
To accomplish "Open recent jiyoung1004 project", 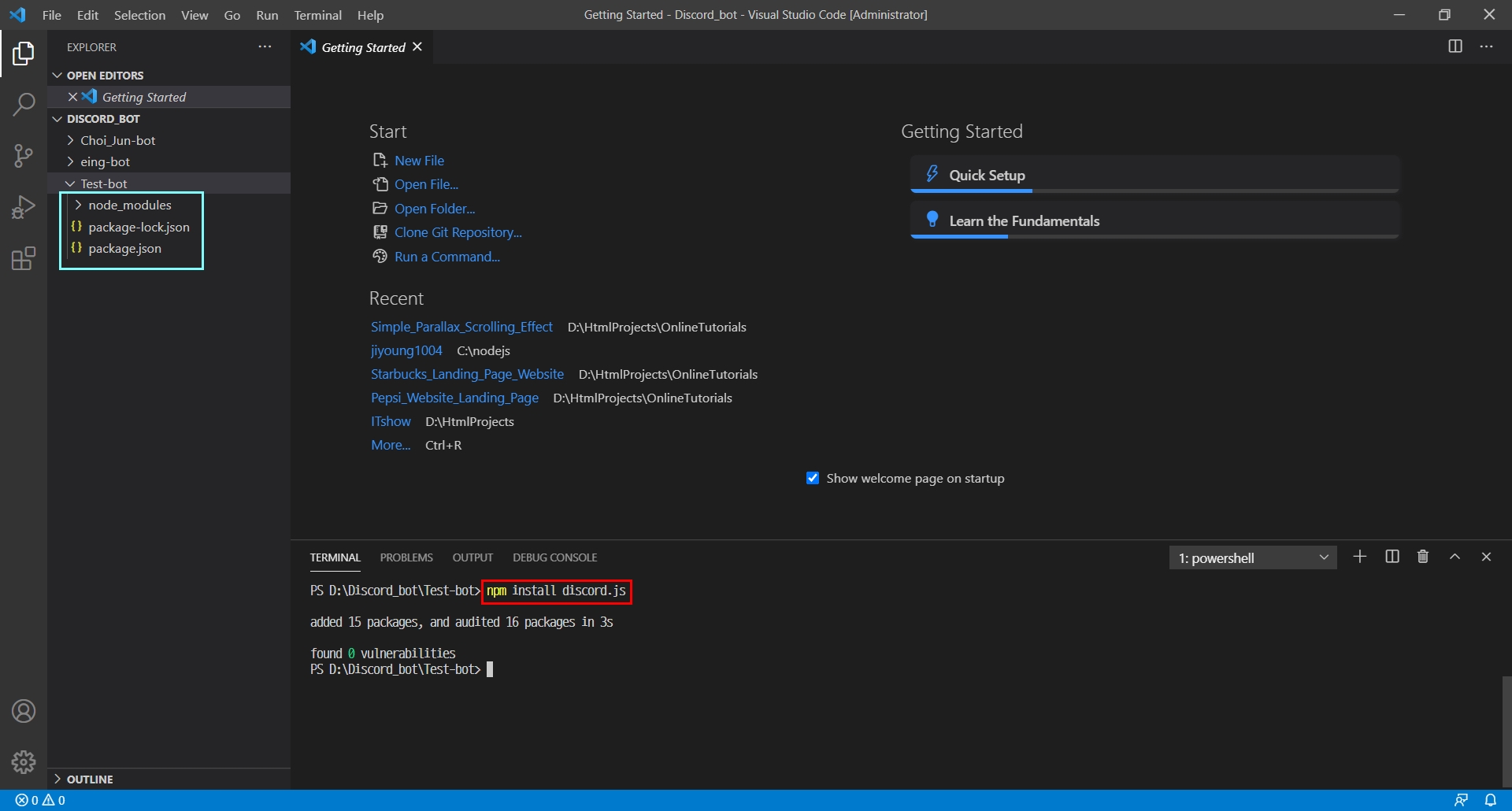I will click(x=406, y=350).
